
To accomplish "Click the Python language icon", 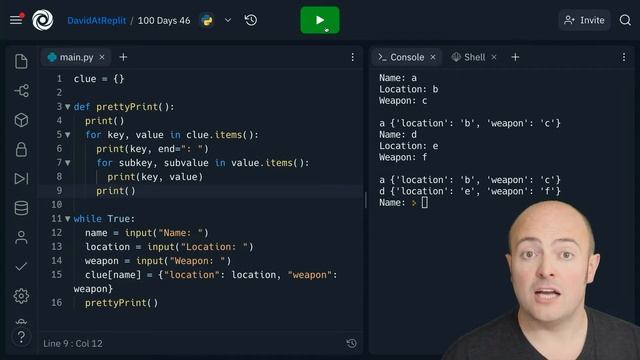I will tap(207, 20).
